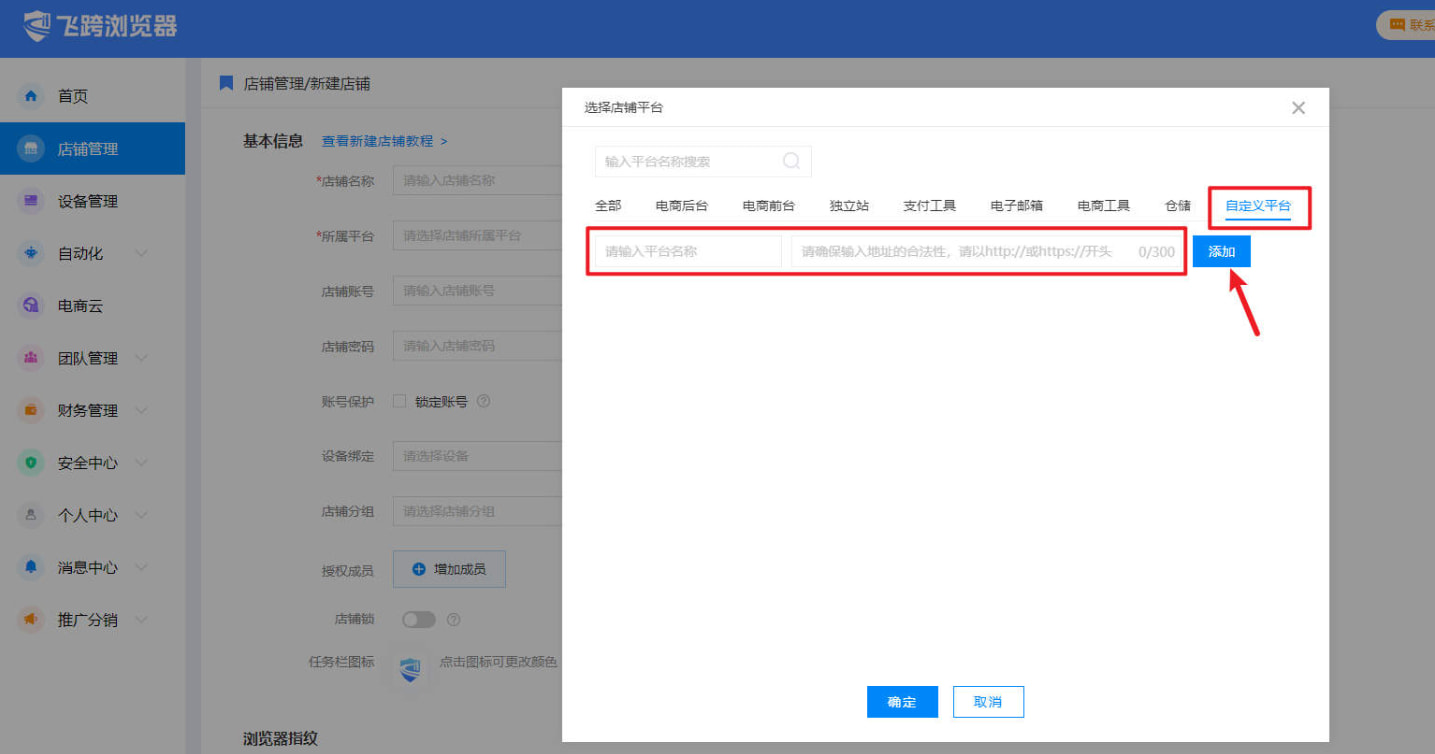Click the 设备管理 device sidebar icon
The width and height of the screenshot is (1435, 754).
(31, 201)
